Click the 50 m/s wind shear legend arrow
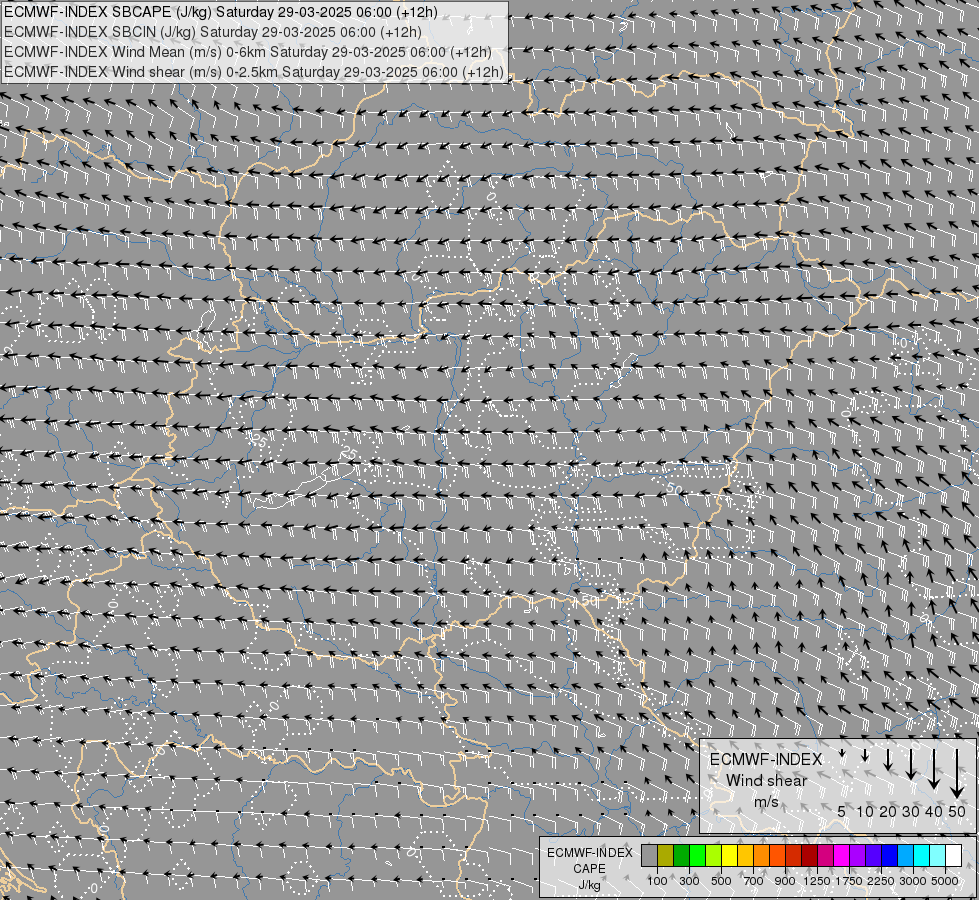 (x=957, y=774)
